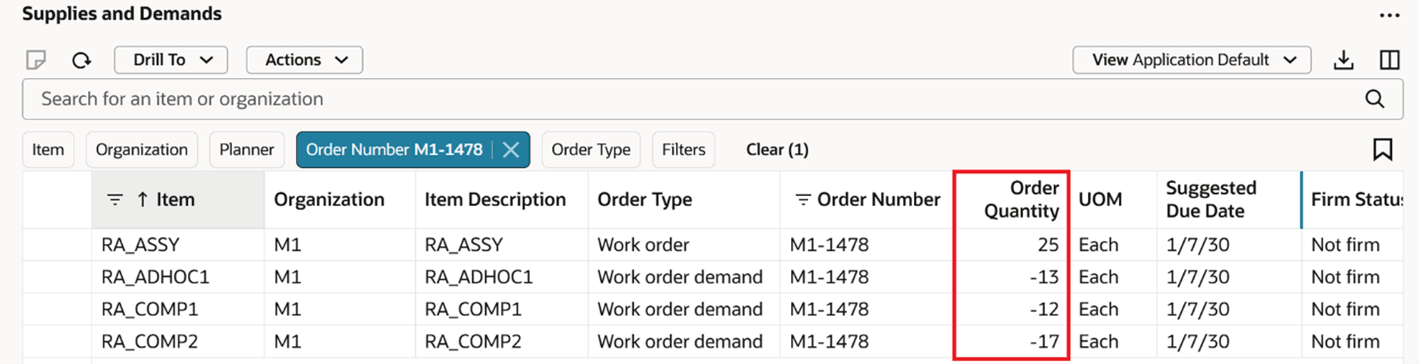Open the Drill To dropdown

click(171, 60)
